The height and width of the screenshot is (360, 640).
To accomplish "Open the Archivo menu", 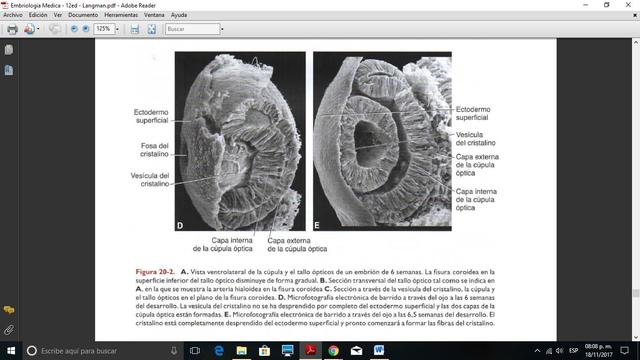I will click(13, 15).
